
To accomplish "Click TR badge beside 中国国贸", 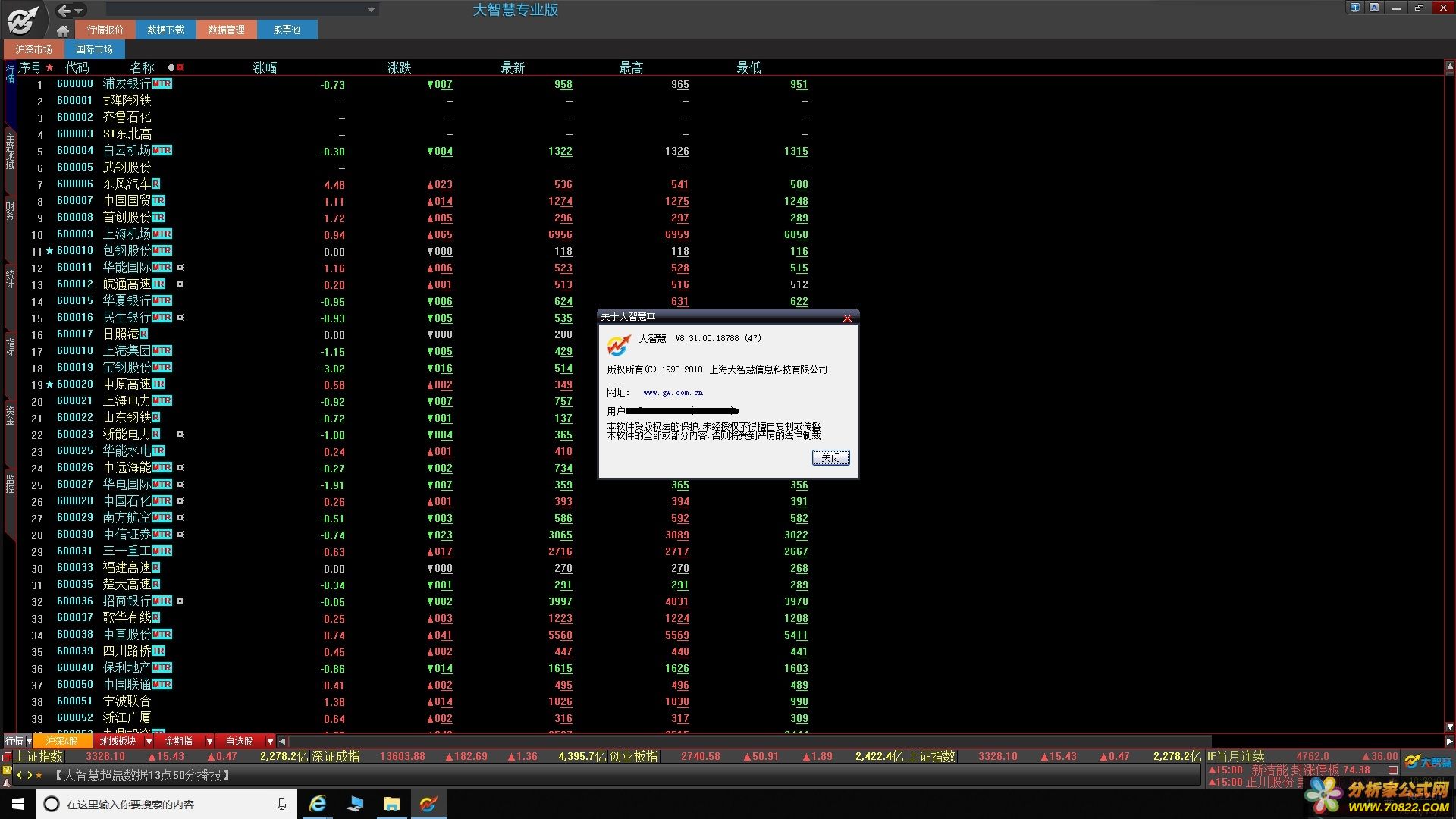I will click(158, 200).
